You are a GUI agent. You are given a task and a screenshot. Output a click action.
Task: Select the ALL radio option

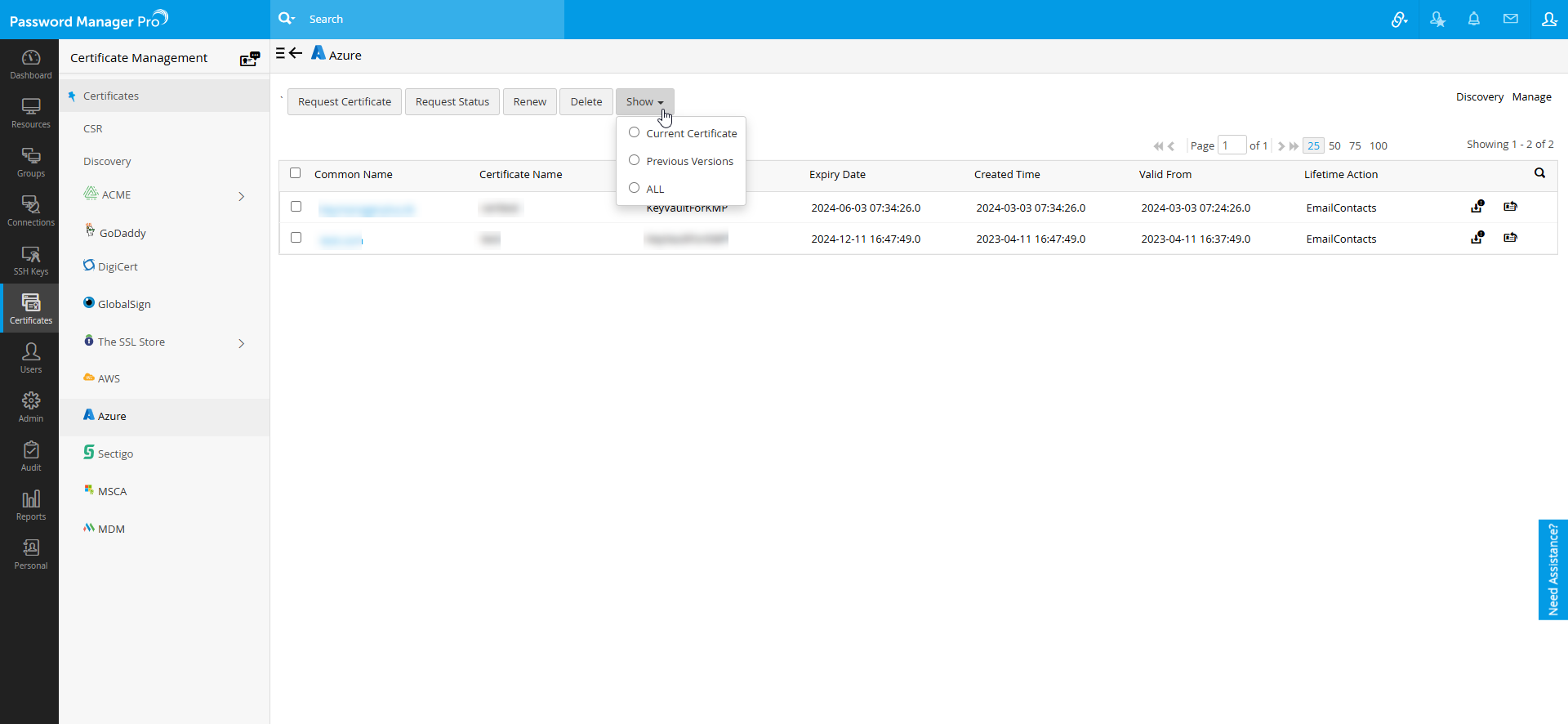[x=634, y=188]
